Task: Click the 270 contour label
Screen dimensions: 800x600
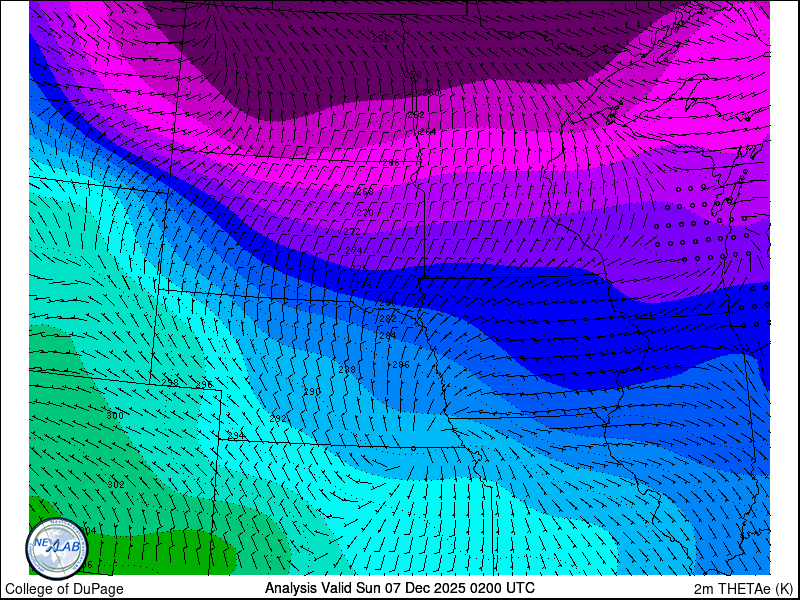Action: tap(365, 212)
